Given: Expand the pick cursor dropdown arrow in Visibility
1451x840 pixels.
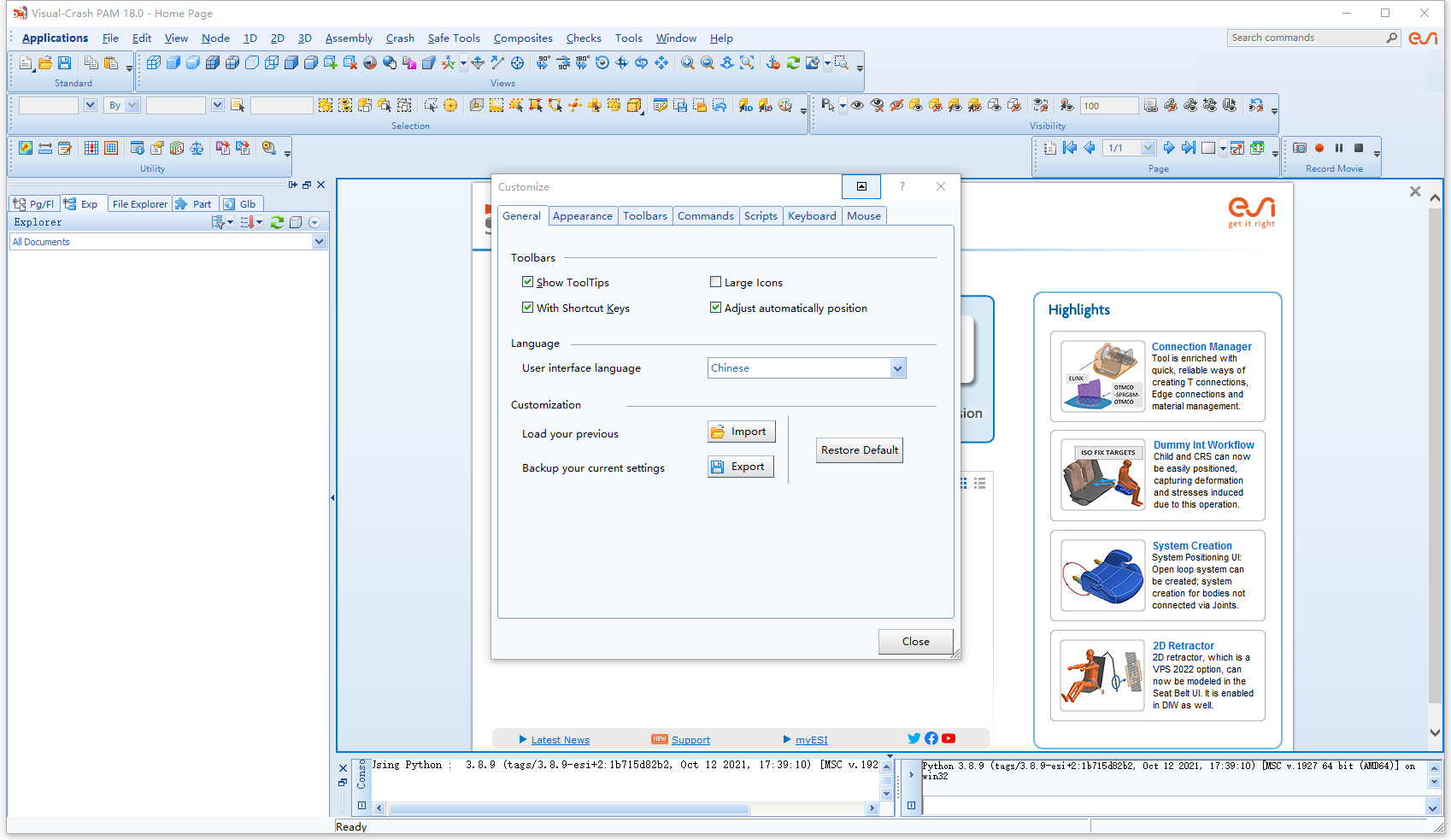Looking at the screenshot, I should pos(843,105).
